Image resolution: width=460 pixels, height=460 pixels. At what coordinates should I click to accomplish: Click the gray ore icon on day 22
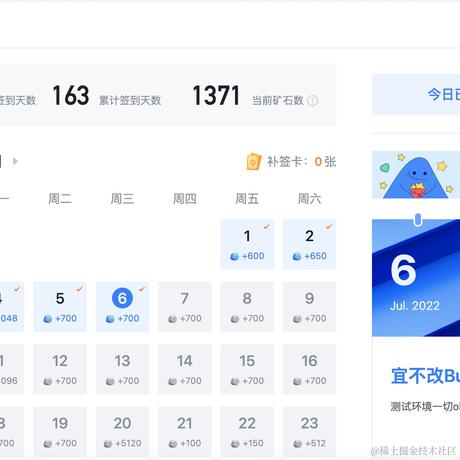coord(235,444)
